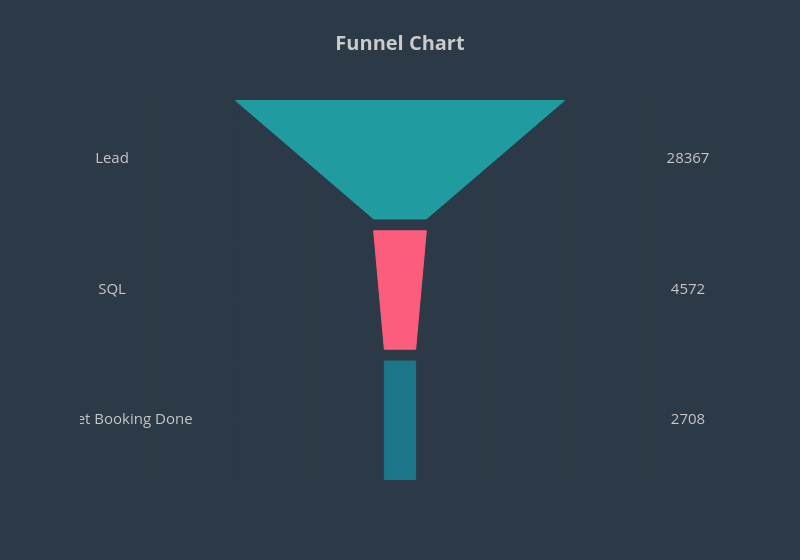
Task: Click the Booking Done value 2708
Action: pyautogui.click(x=688, y=419)
